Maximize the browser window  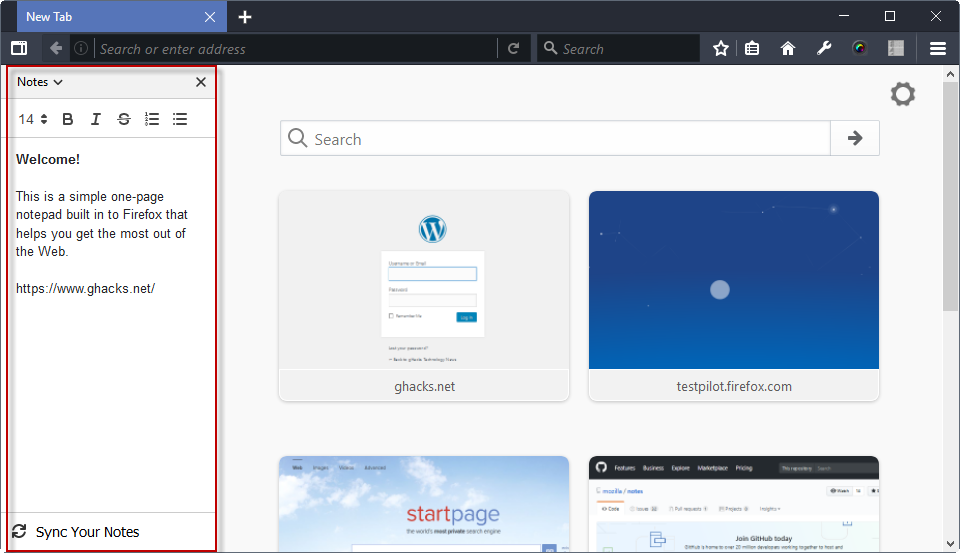890,17
